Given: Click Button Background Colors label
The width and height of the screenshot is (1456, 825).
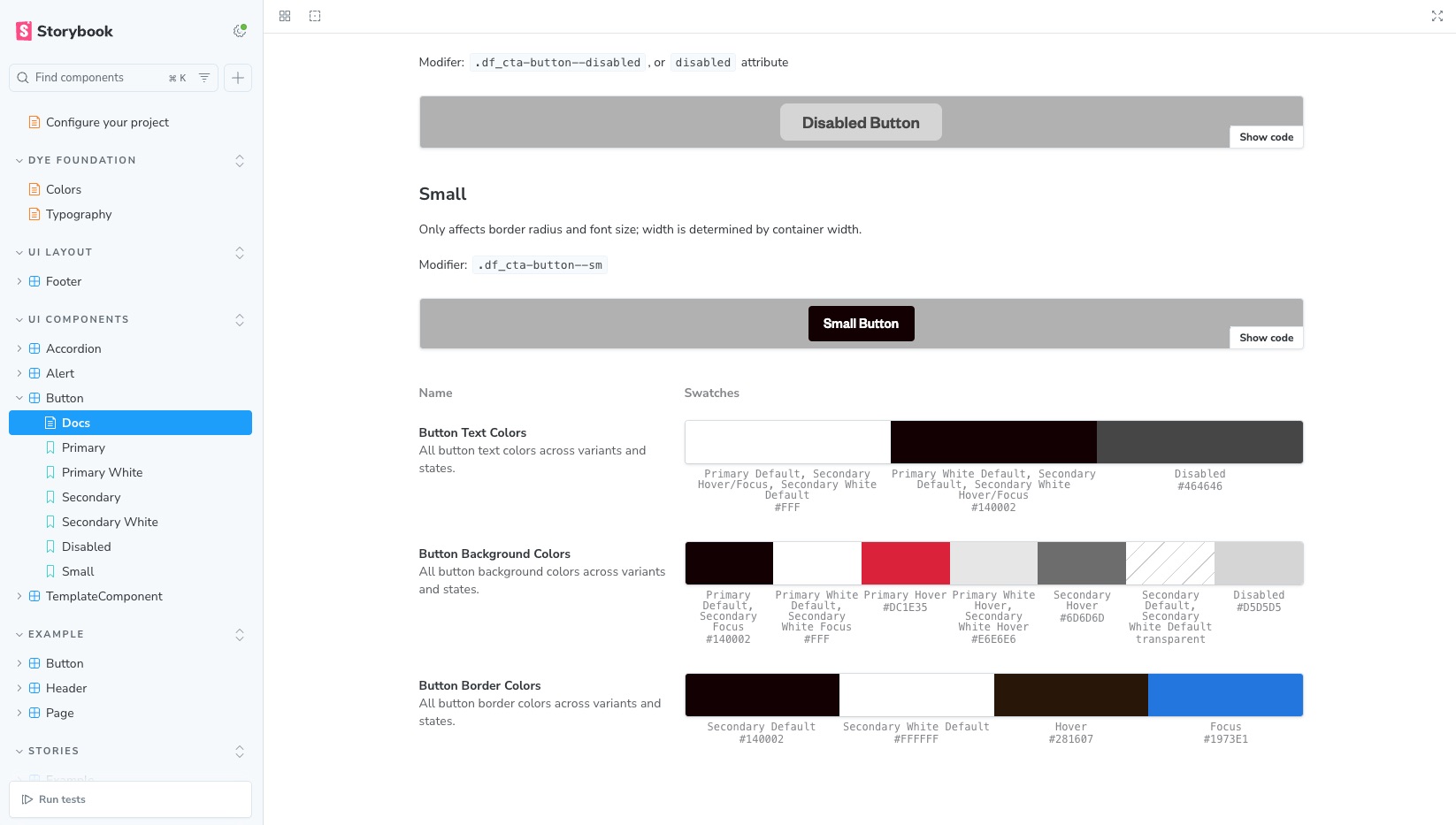Looking at the screenshot, I should pos(494,554).
